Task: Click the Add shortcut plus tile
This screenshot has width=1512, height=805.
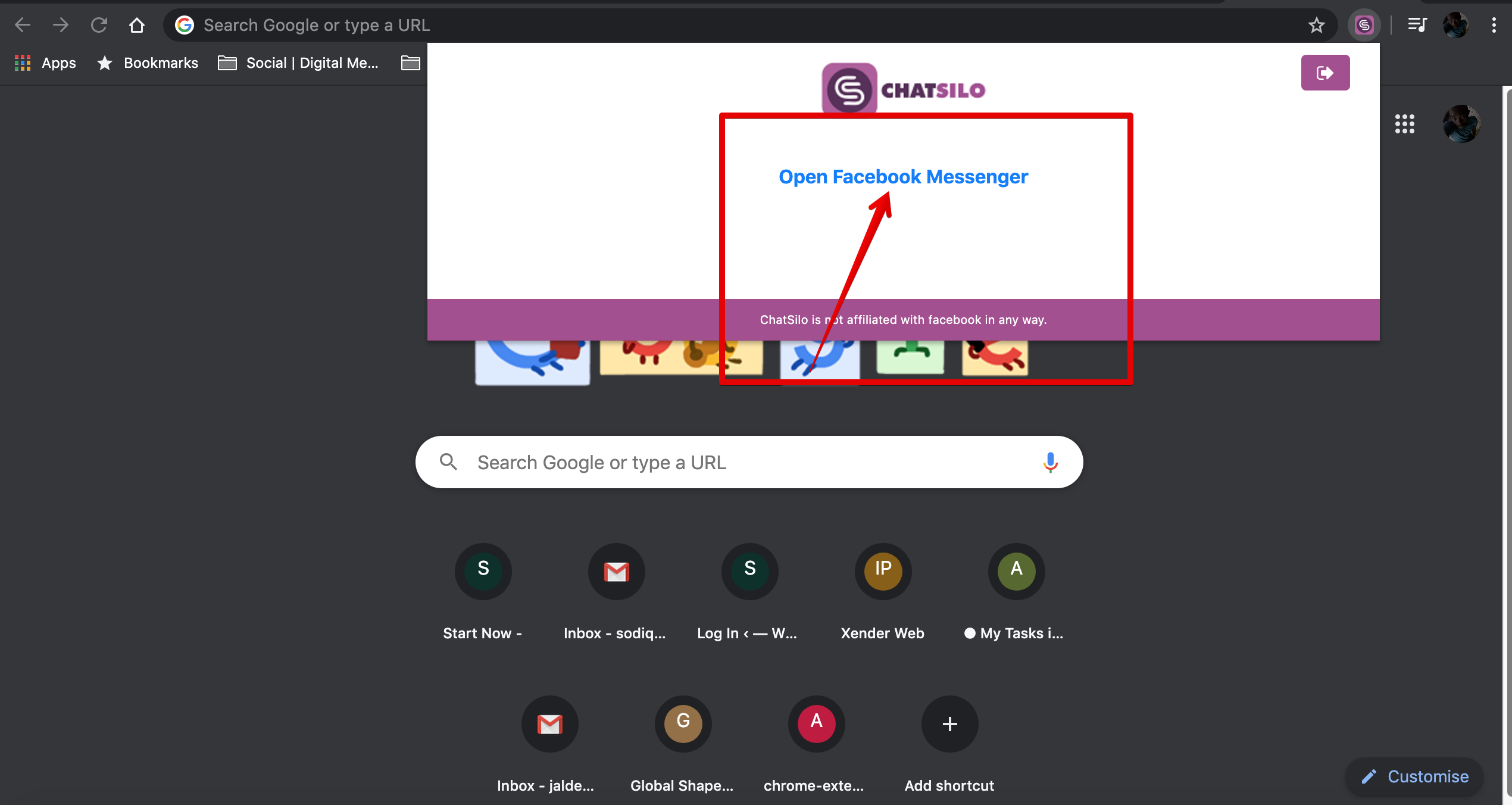Action: click(x=949, y=724)
